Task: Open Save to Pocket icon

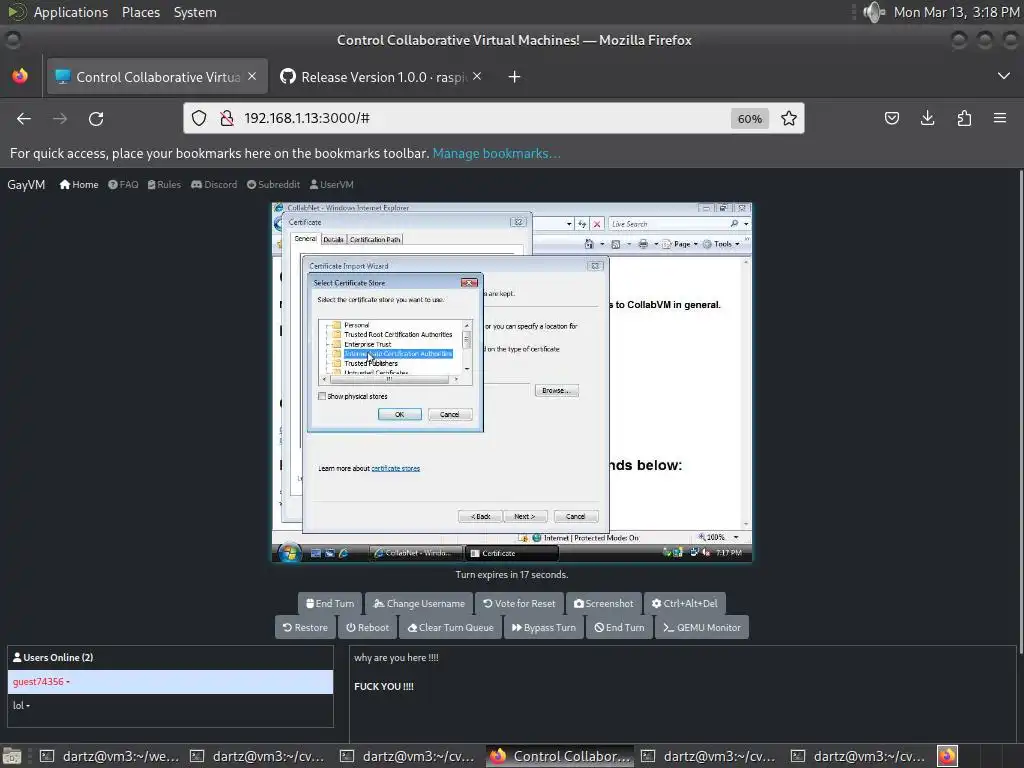Action: (x=891, y=118)
